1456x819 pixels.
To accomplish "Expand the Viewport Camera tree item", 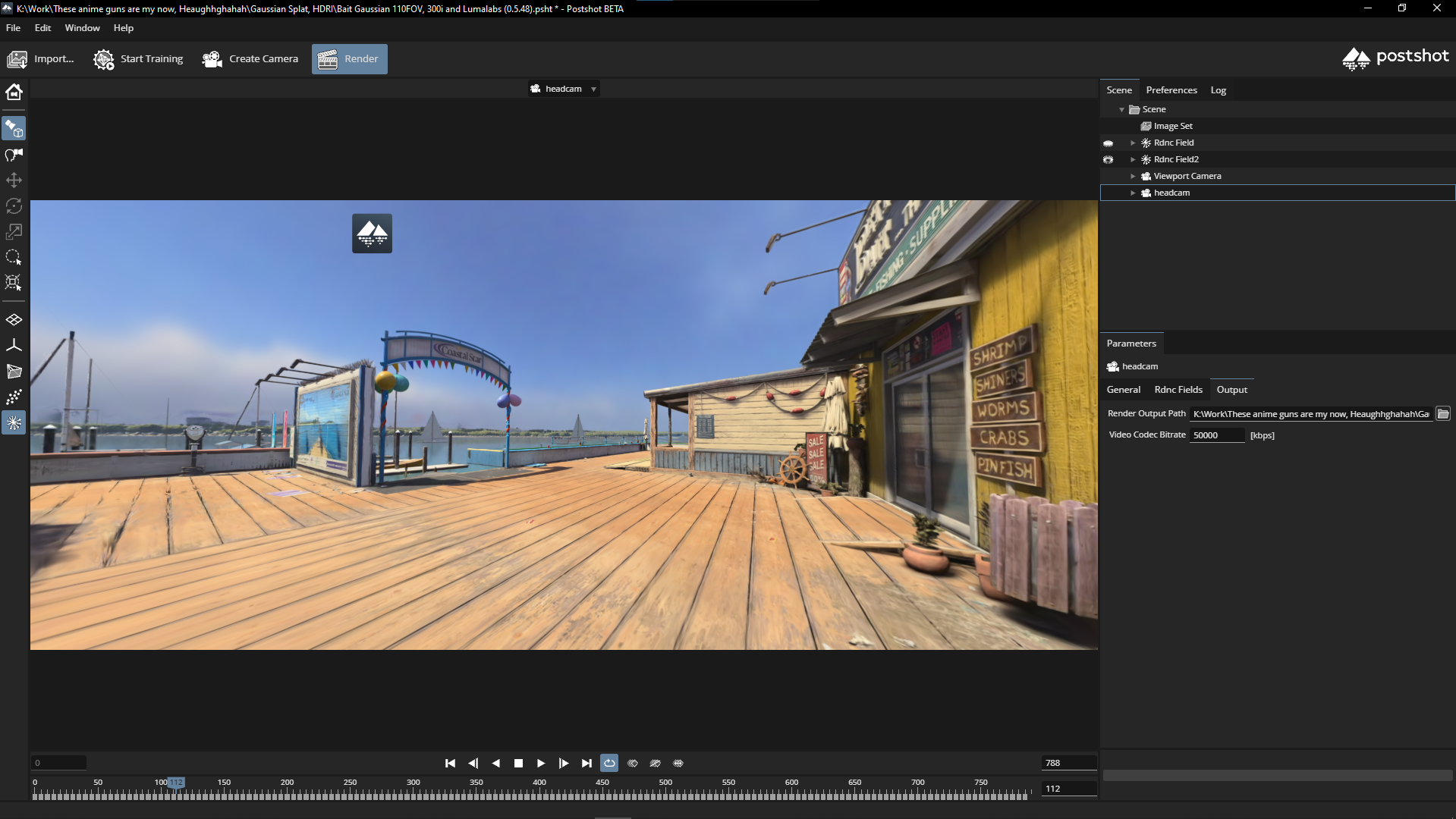I will coord(1133,176).
